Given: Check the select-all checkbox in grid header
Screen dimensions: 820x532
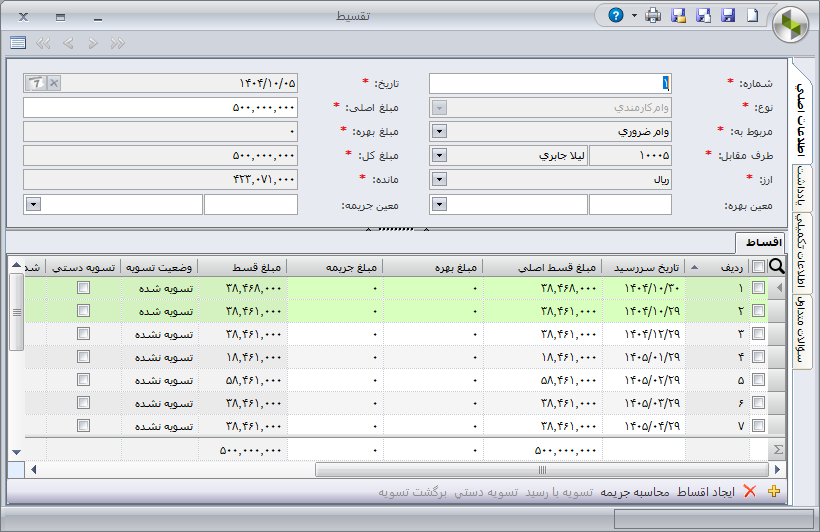Looking at the screenshot, I should pos(758,267).
